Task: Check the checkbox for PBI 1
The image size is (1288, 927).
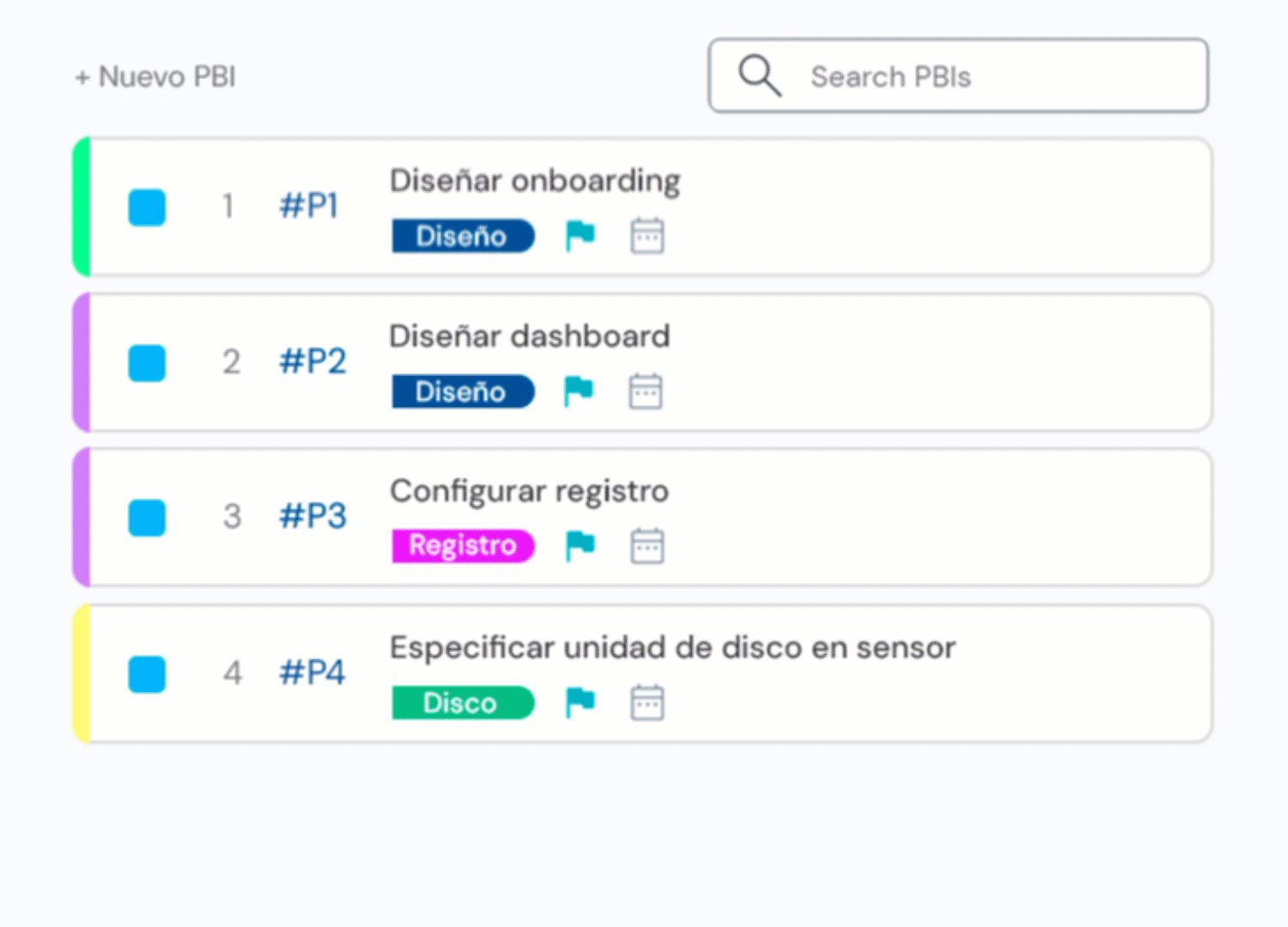Action: 146,207
